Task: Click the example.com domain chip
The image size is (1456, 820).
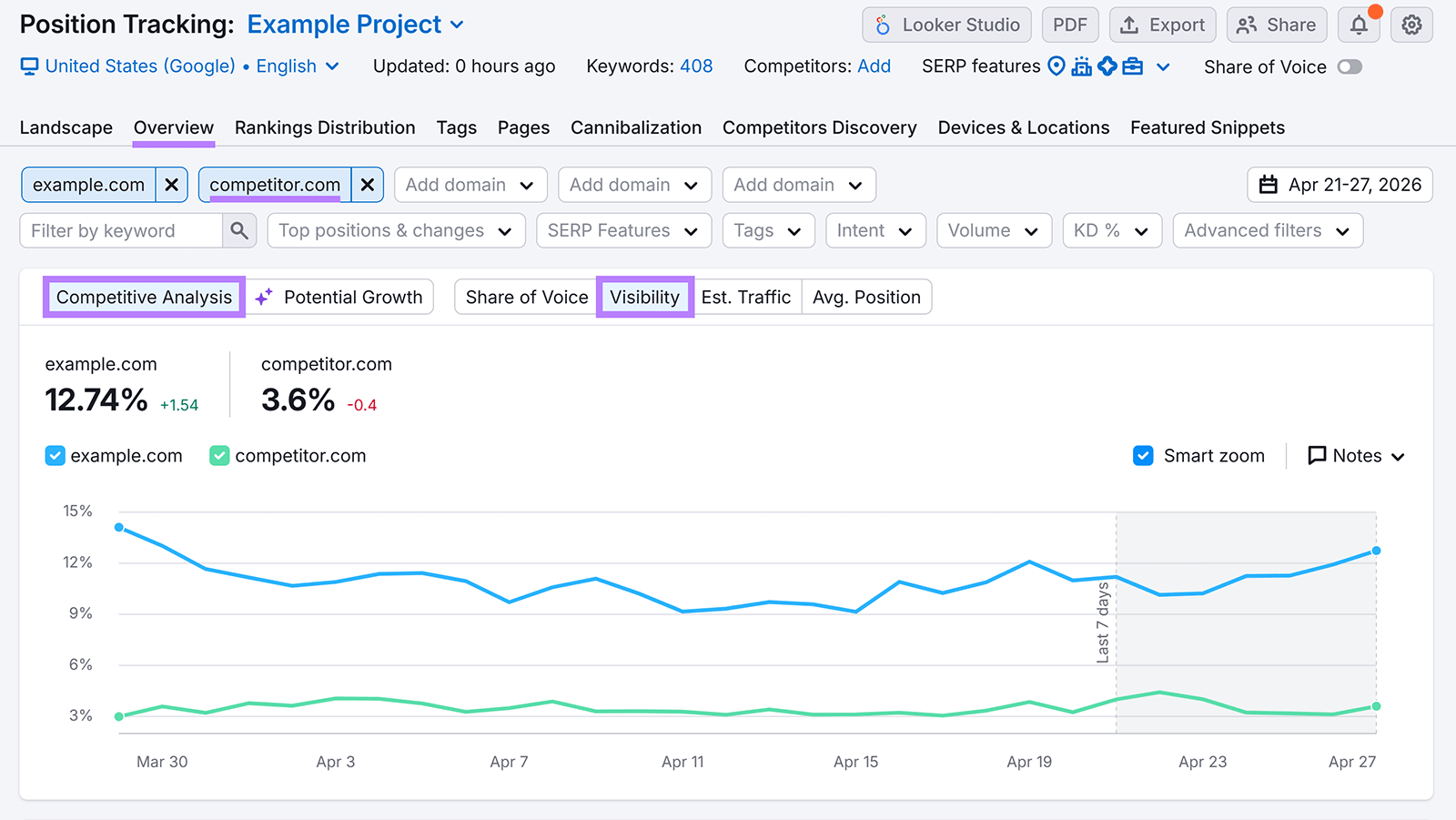Action: (x=88, y=185)
